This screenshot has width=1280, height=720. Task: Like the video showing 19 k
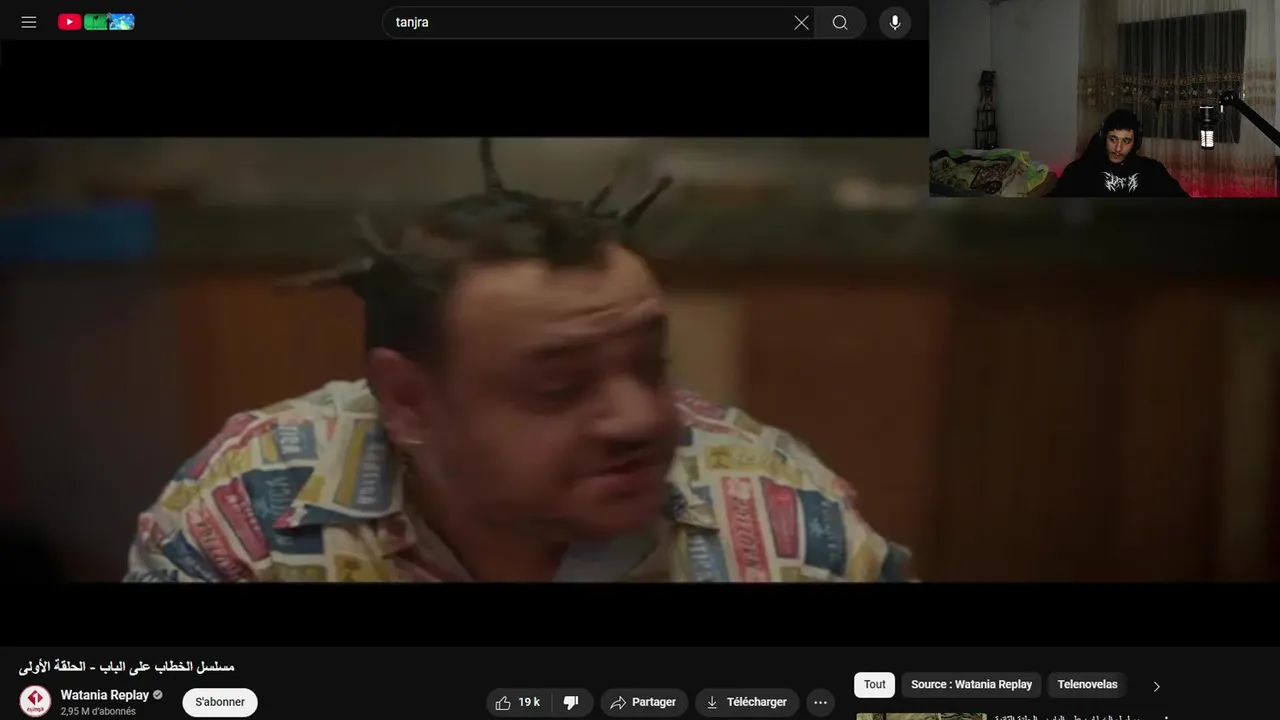518,702
